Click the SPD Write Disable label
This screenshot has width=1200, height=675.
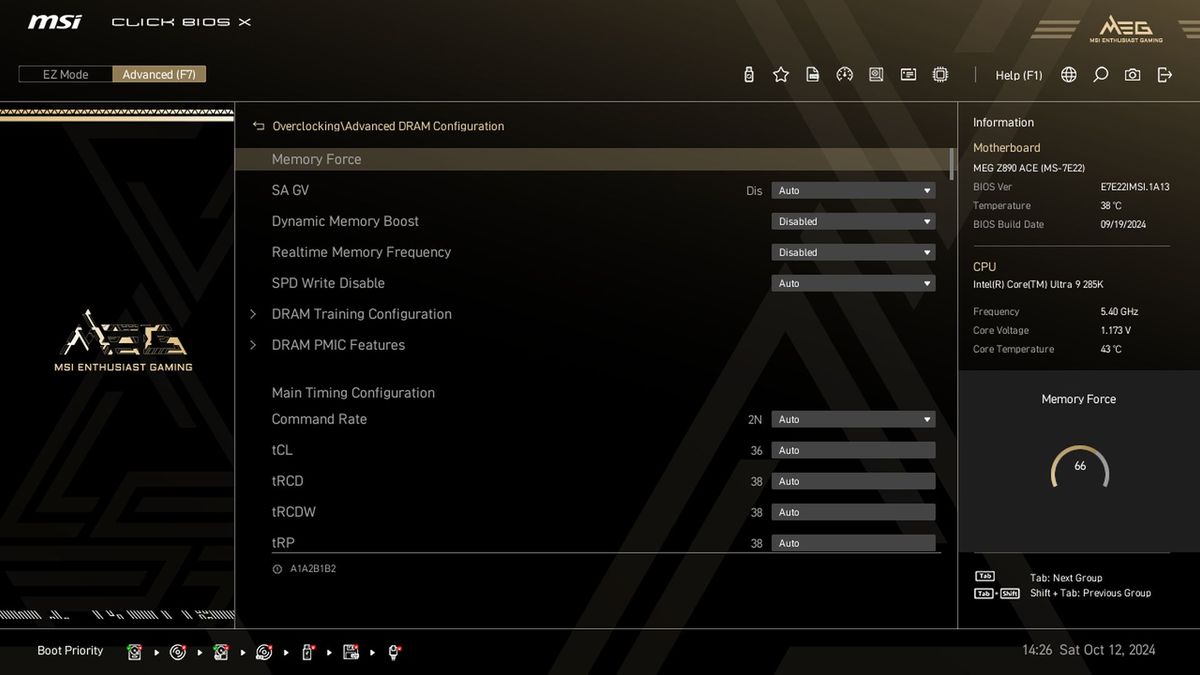pos(328,283)
